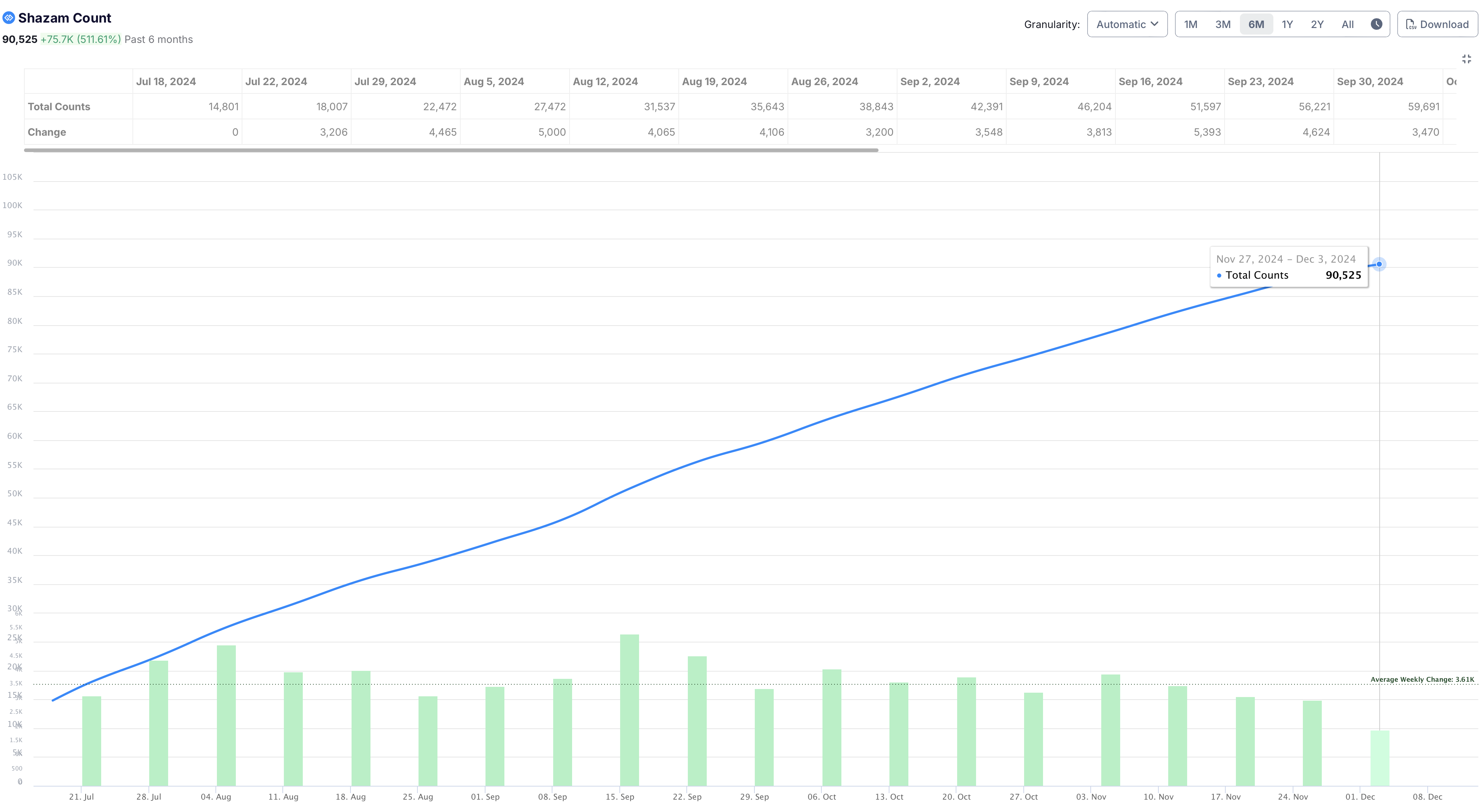Download the chart data as CSV
The width and height of the screenshot is (1479, 812).
[x=1437, y=24]
